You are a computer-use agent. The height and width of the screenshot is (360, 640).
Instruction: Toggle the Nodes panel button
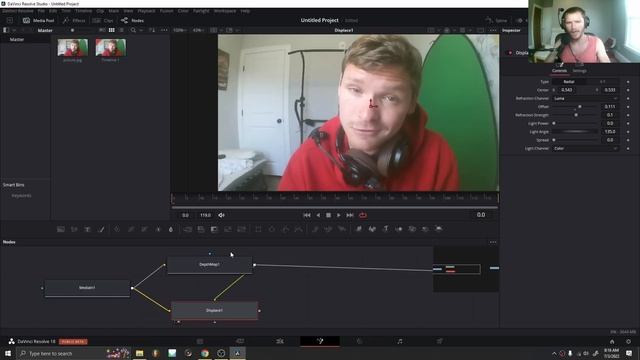point(132,20)
